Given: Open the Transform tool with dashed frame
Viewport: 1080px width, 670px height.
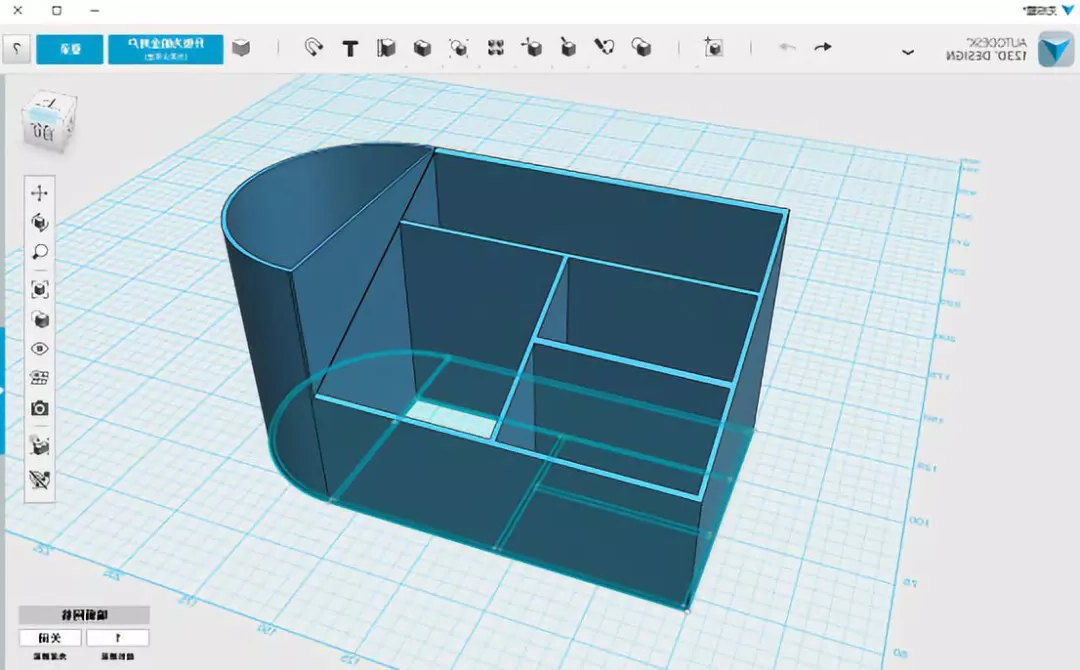Looking at the screenshot, I should pyautogui.click(x=713, y=48).
